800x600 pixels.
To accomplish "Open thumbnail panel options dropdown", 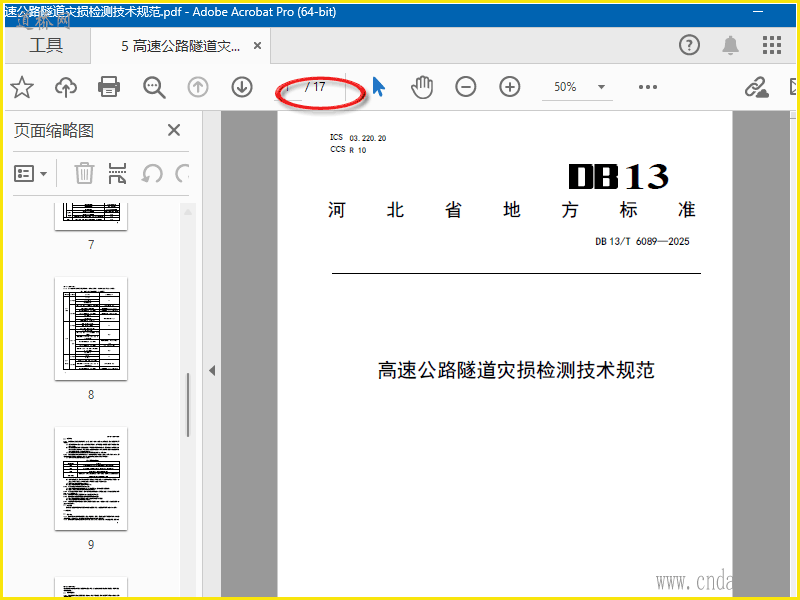I will click(30, 174).
